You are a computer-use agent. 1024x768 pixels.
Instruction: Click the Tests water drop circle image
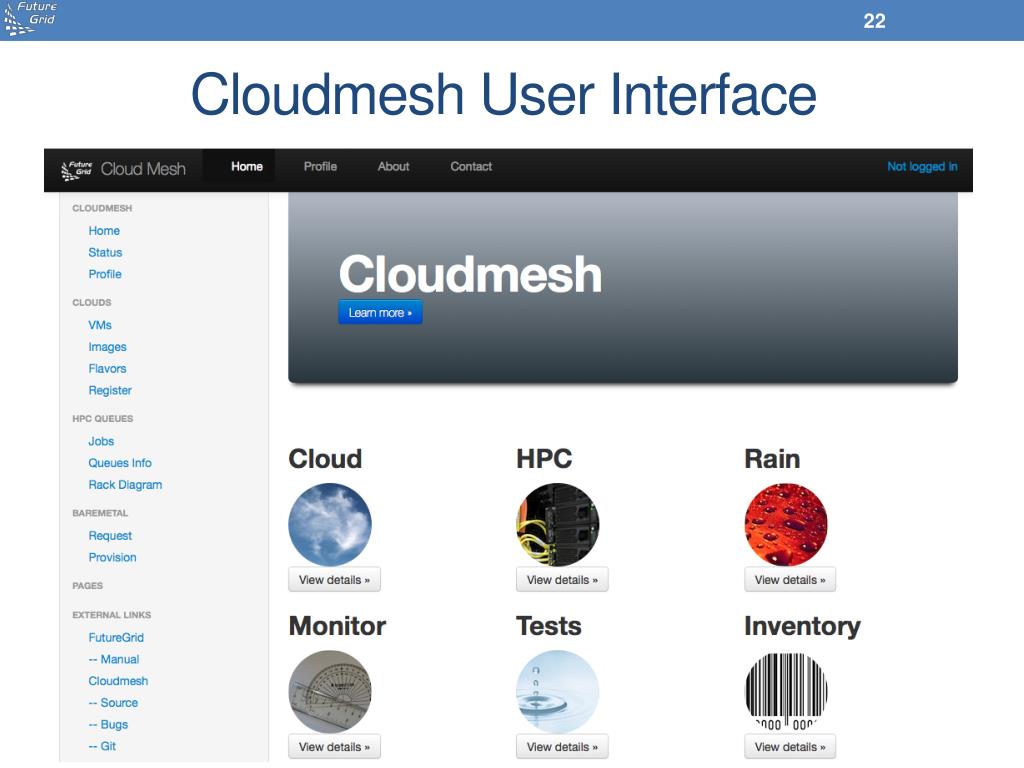(x=558, y=692)
